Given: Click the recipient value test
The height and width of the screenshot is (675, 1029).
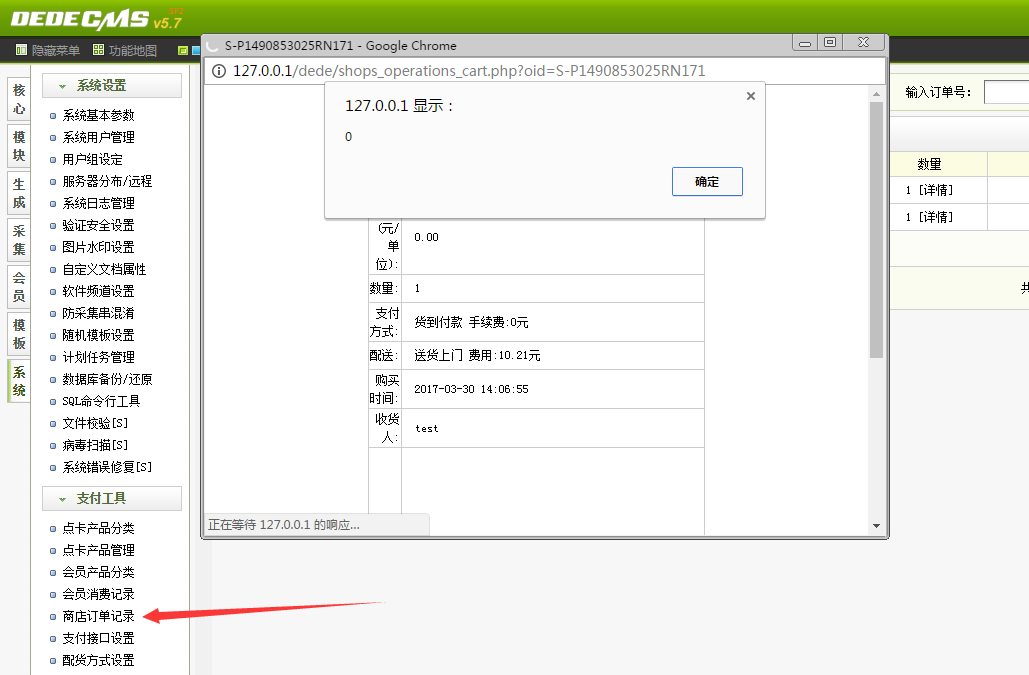Looking at the screenshot, I should tap(427, 428).
